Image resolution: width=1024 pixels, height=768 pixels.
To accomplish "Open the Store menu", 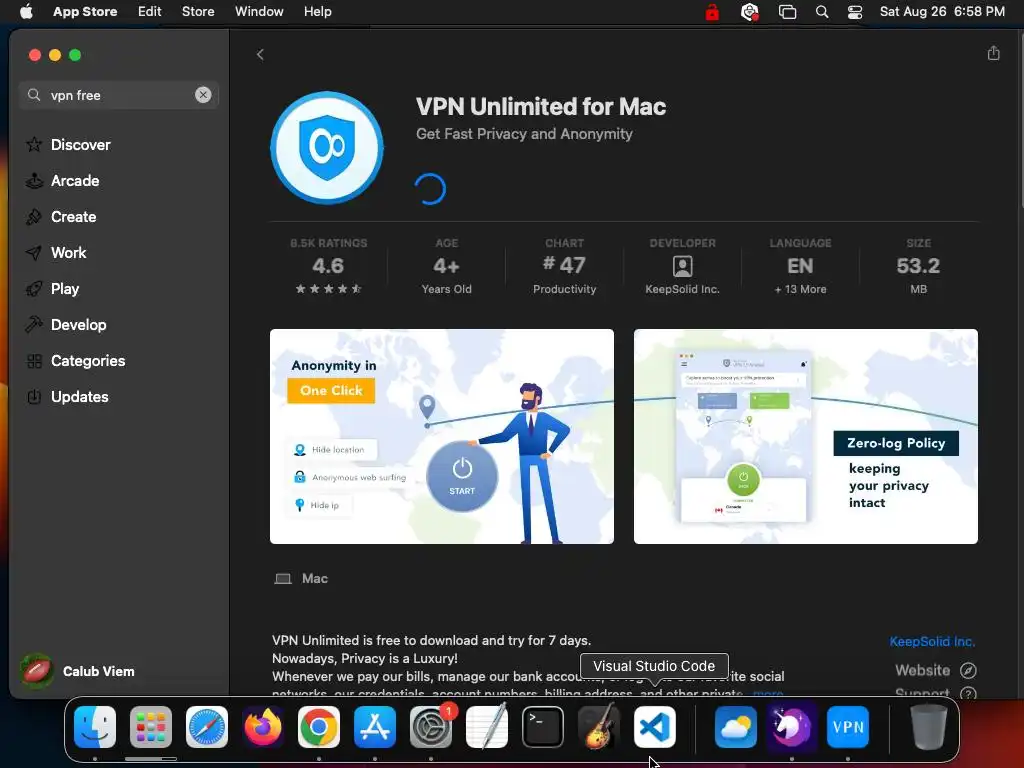I will 198,12.
